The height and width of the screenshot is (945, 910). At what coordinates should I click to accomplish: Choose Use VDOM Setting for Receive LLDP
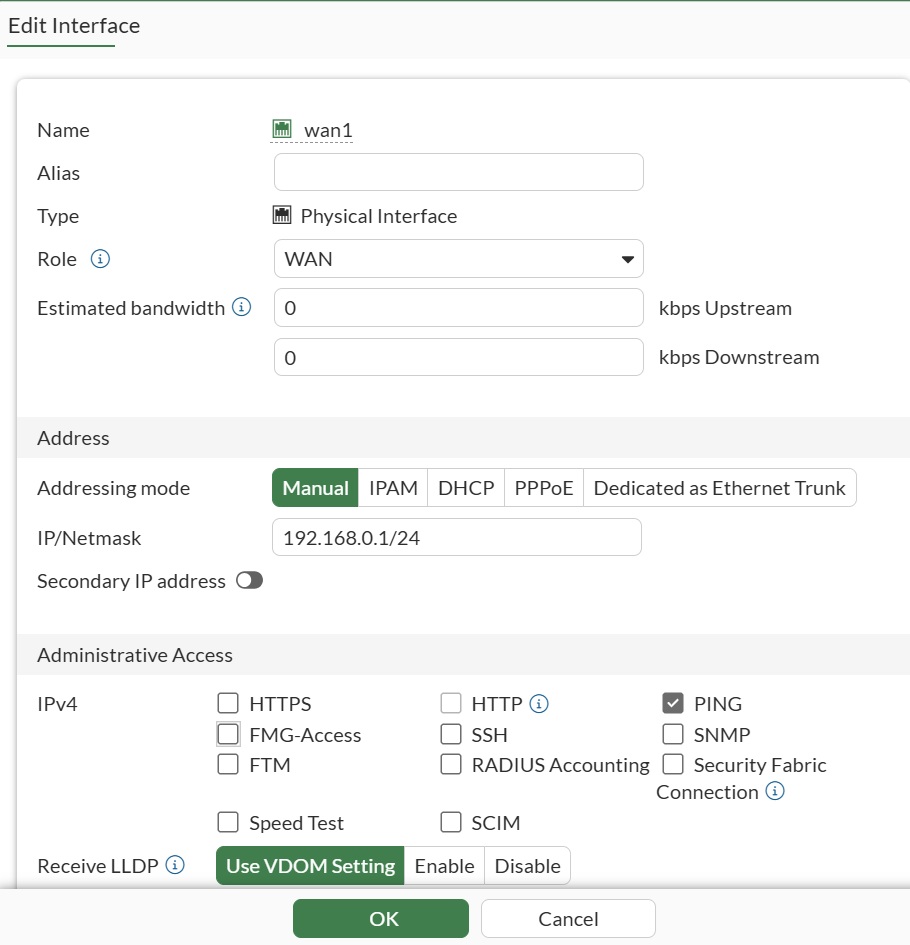click(310, 865)
